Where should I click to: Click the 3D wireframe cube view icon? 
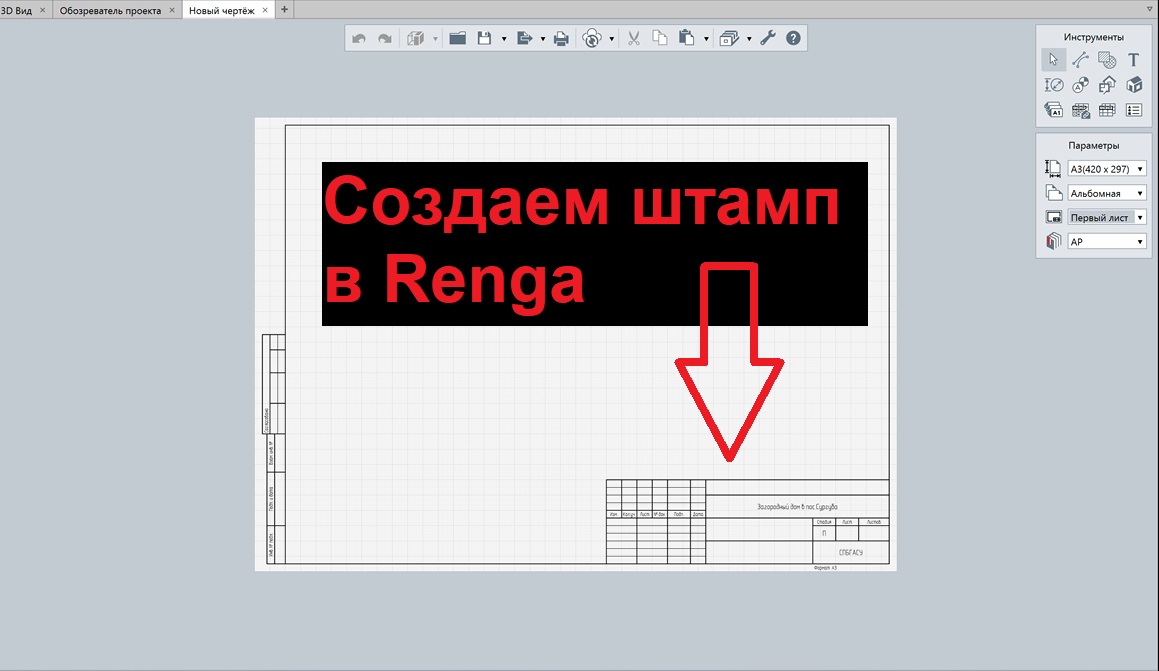(x=415, y=38)
